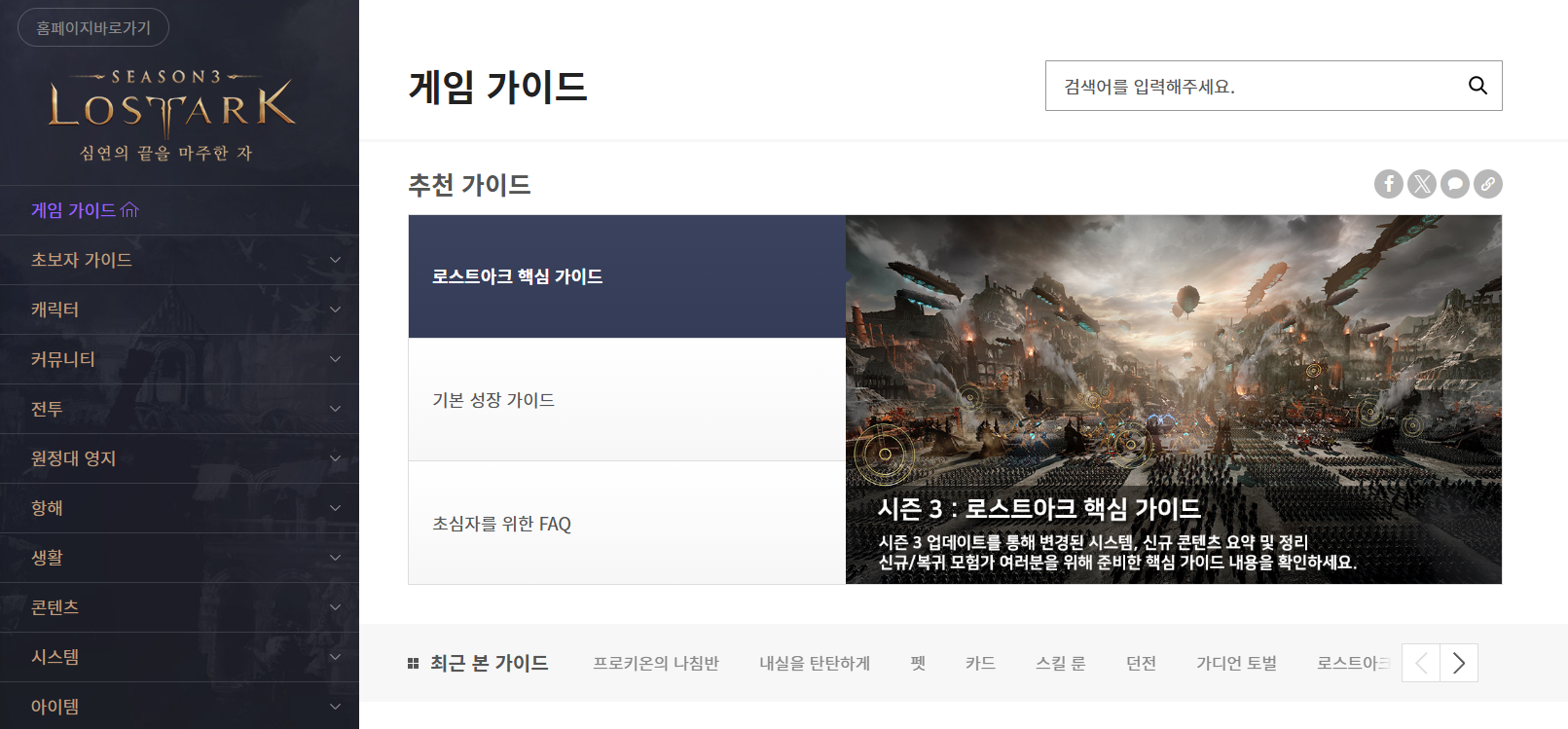Open recent guide 가디언 토벌
Screen dimensions: 1568x729
click(1236, 663)
